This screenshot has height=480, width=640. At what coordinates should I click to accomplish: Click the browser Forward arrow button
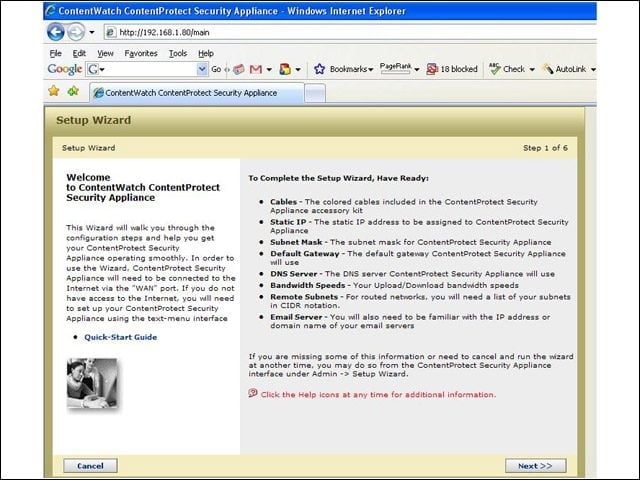(76, 32)
